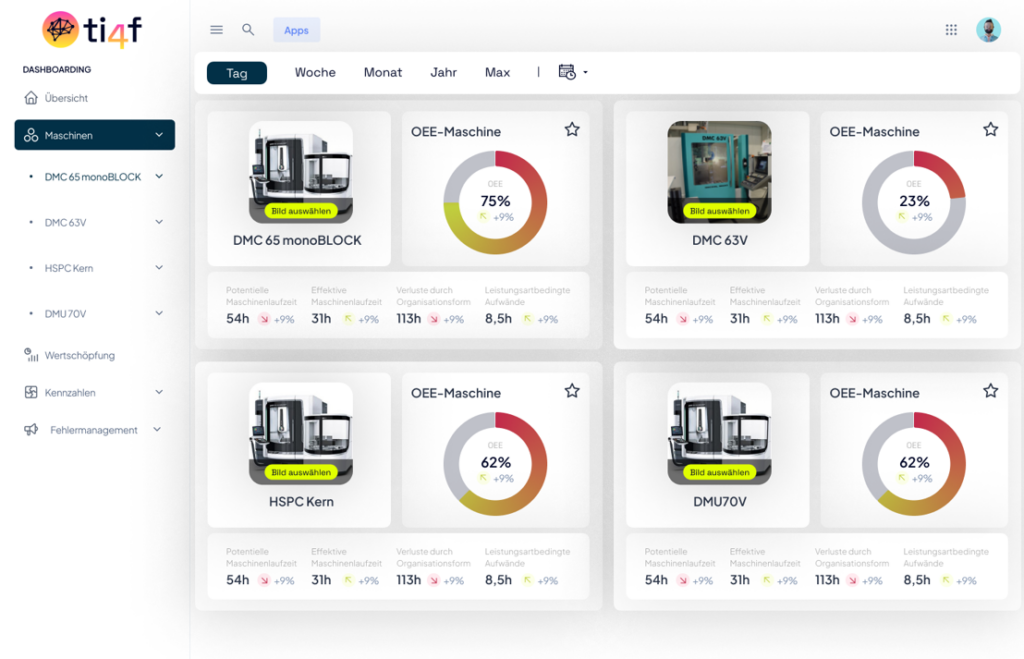The height and width of the screenshot is (659, 1024).
Task: Select HSPC Kern in sidebar
Action: pos(69,268)
